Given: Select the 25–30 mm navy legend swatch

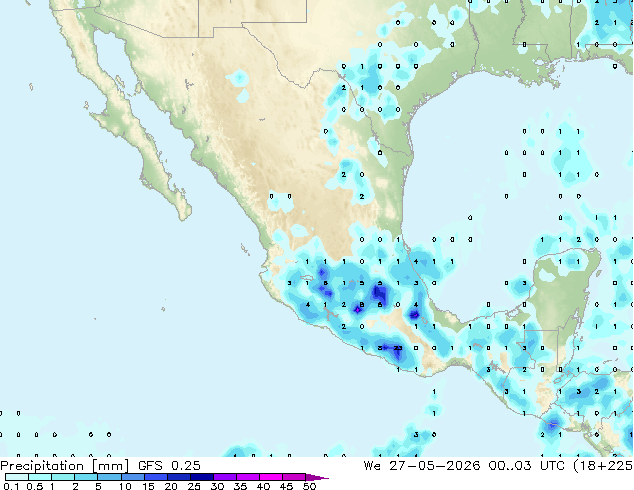Looking at the screenshot, I should pos(202,477).
